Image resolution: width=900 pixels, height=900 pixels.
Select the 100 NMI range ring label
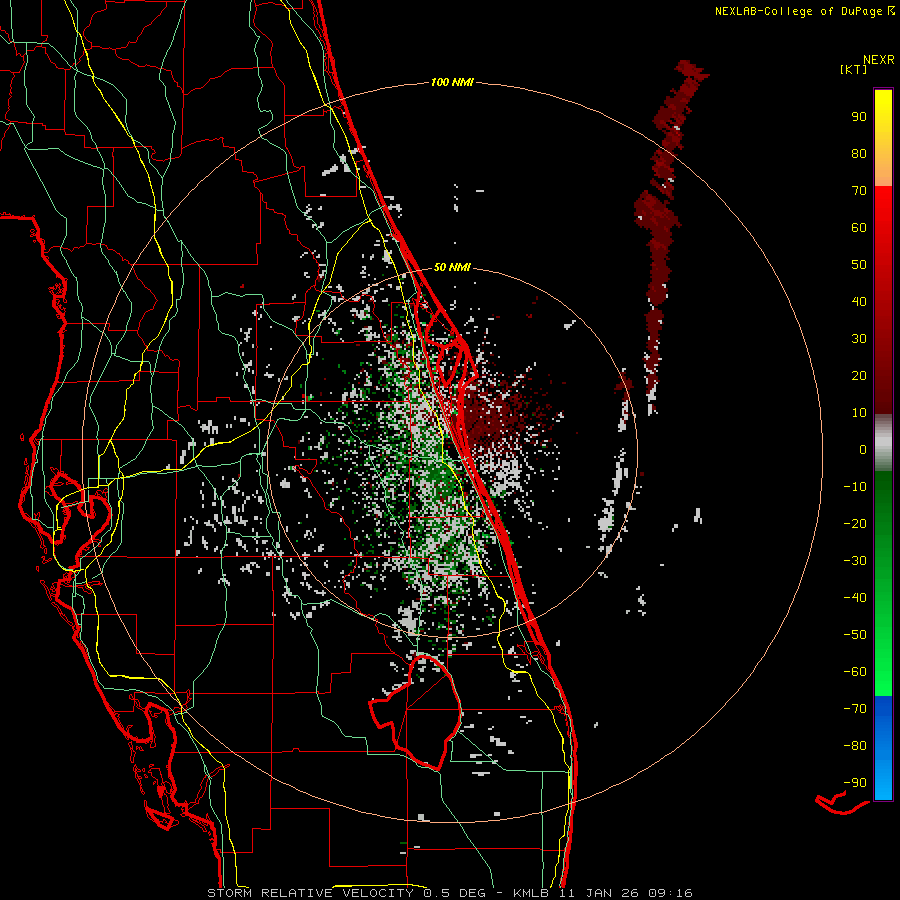click(x=452, y=82)
